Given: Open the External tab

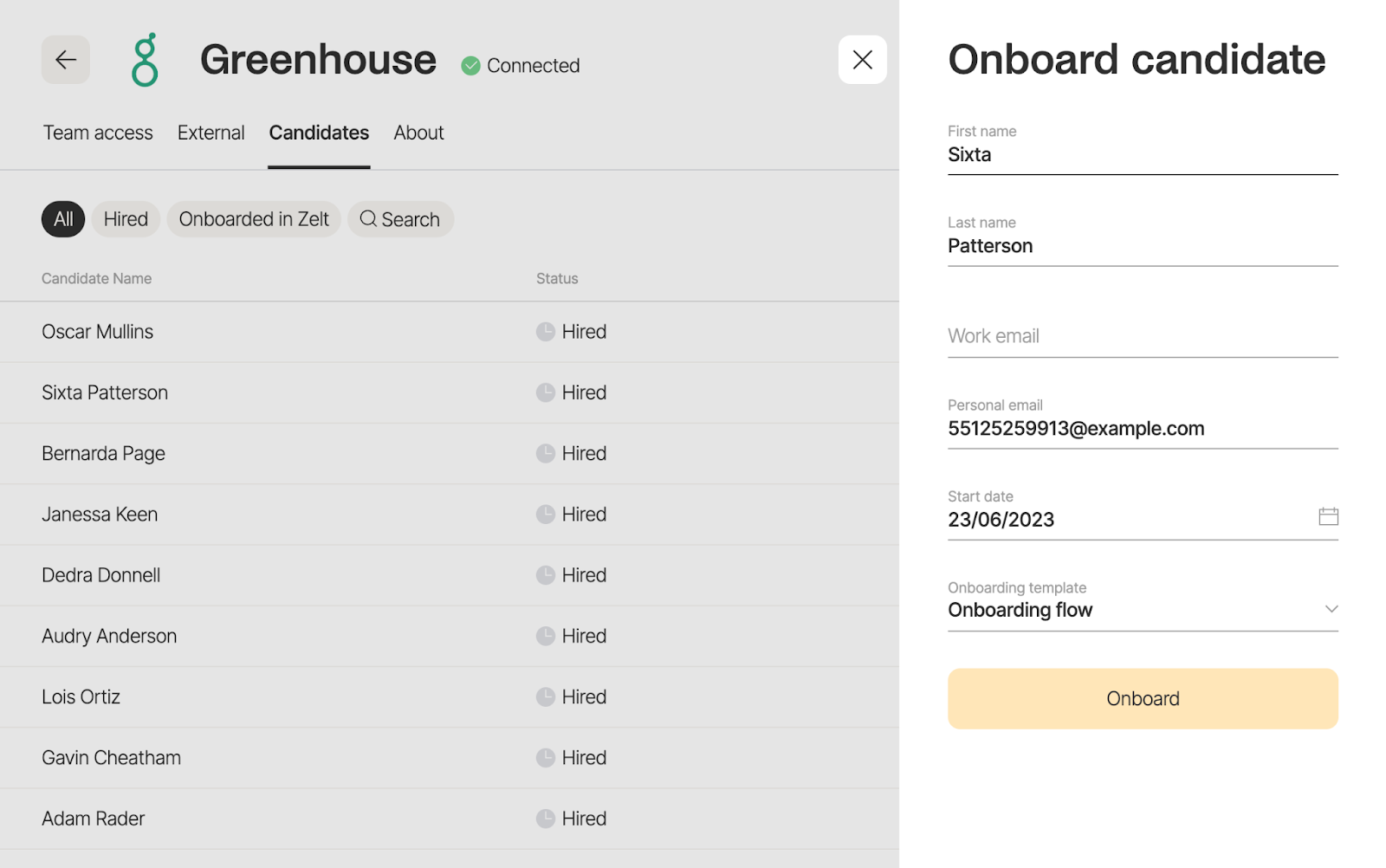Looking at the screenshot, I should pos(210,133).
